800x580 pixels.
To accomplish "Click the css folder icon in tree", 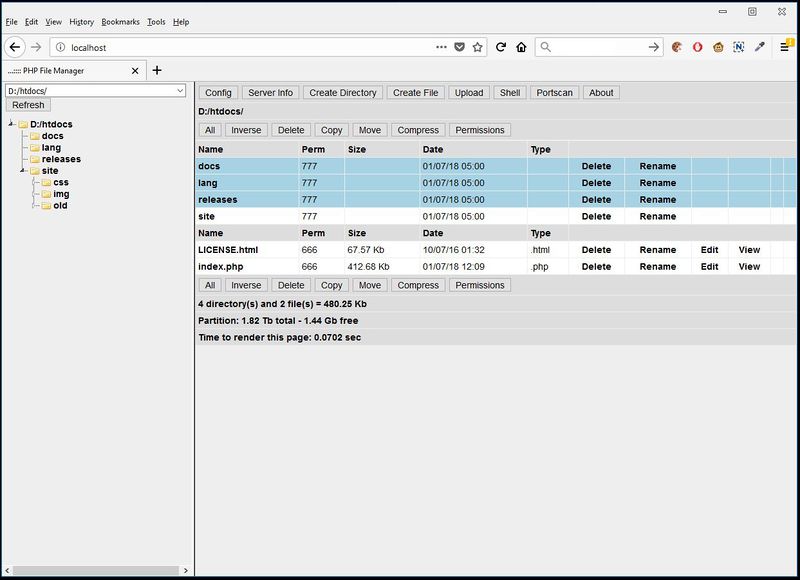I will pyautogui.click(x=46, y=183).
